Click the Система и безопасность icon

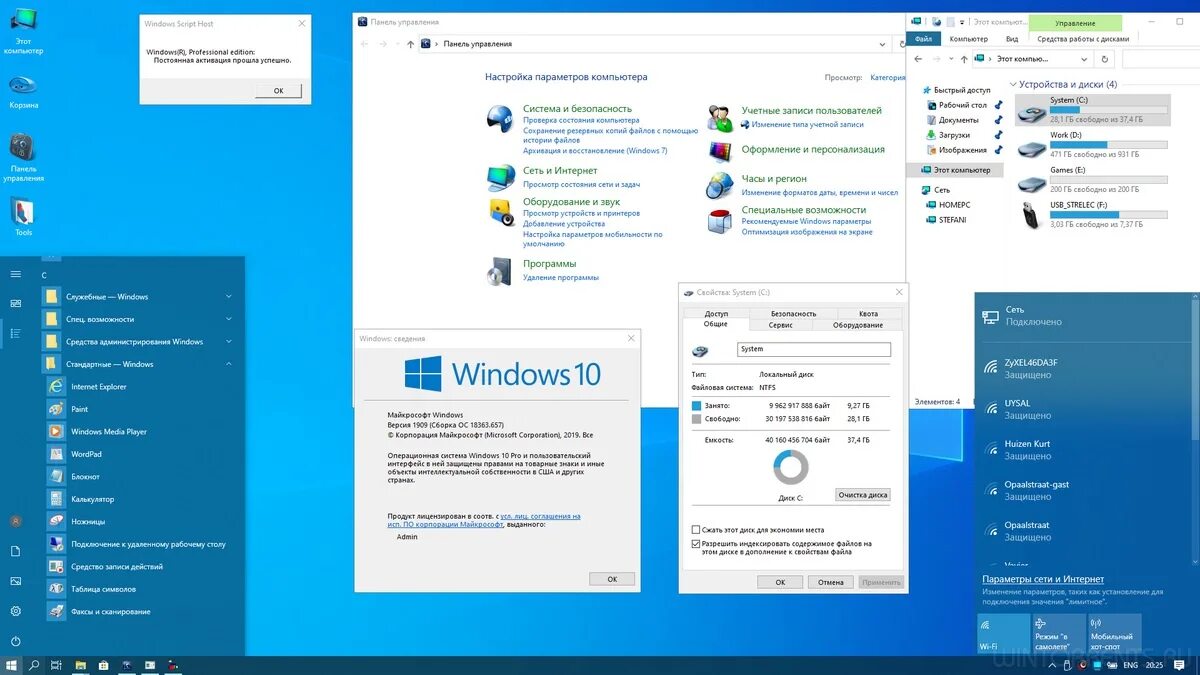(500, 117)
